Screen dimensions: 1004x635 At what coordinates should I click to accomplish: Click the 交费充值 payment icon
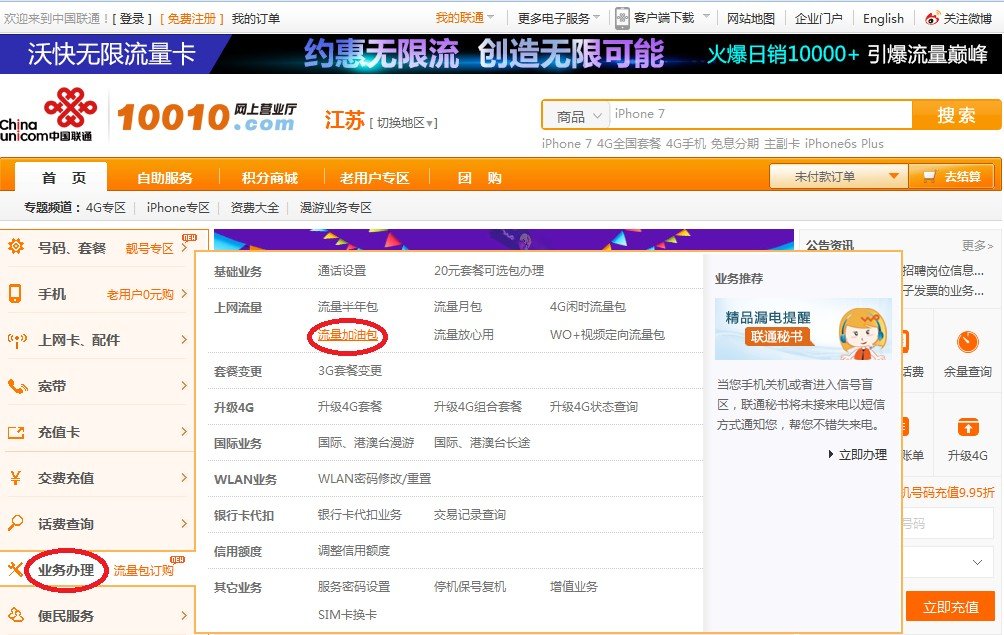tap(13, 477)
